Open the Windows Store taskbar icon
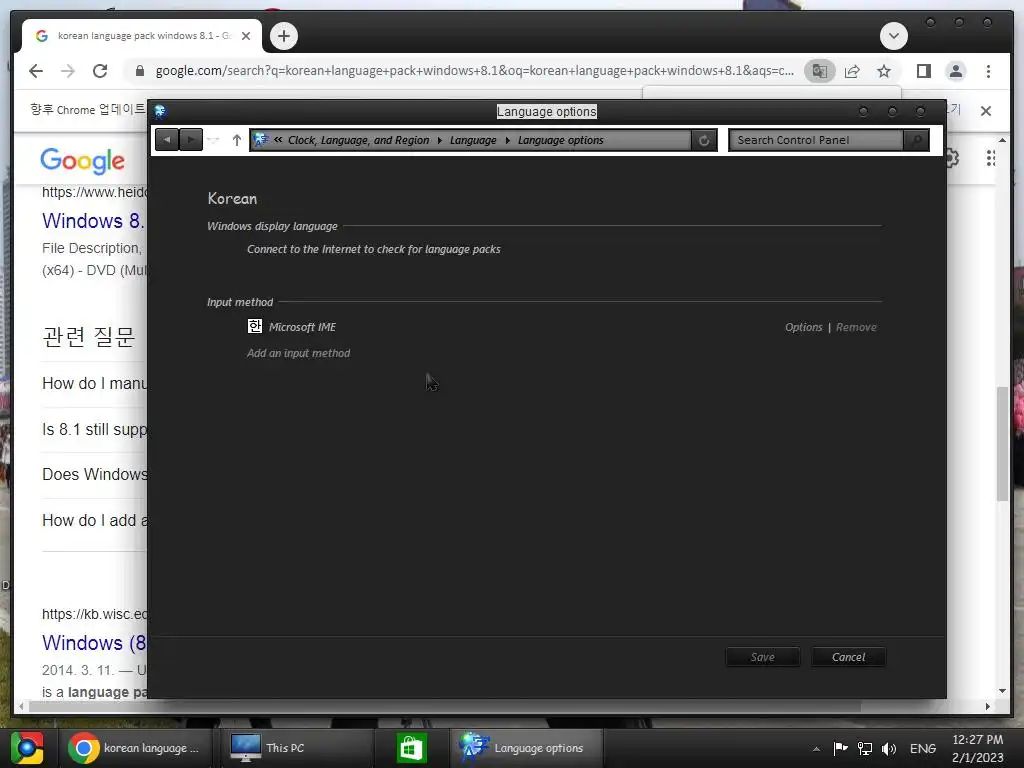The height and width of the screenshot is (768, 1024). click(x=411, y=748)
